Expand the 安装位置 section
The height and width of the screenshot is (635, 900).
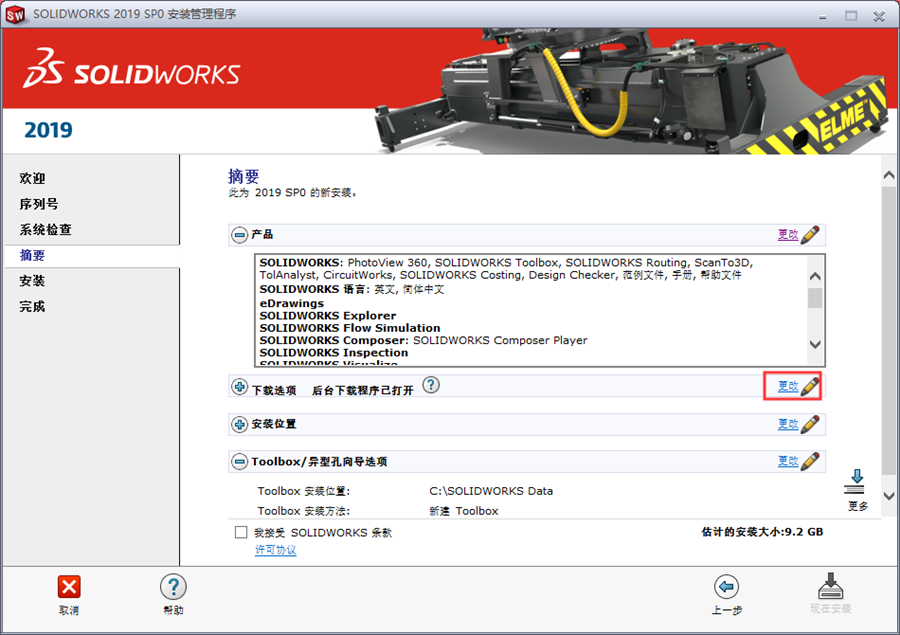click(239, 424)
